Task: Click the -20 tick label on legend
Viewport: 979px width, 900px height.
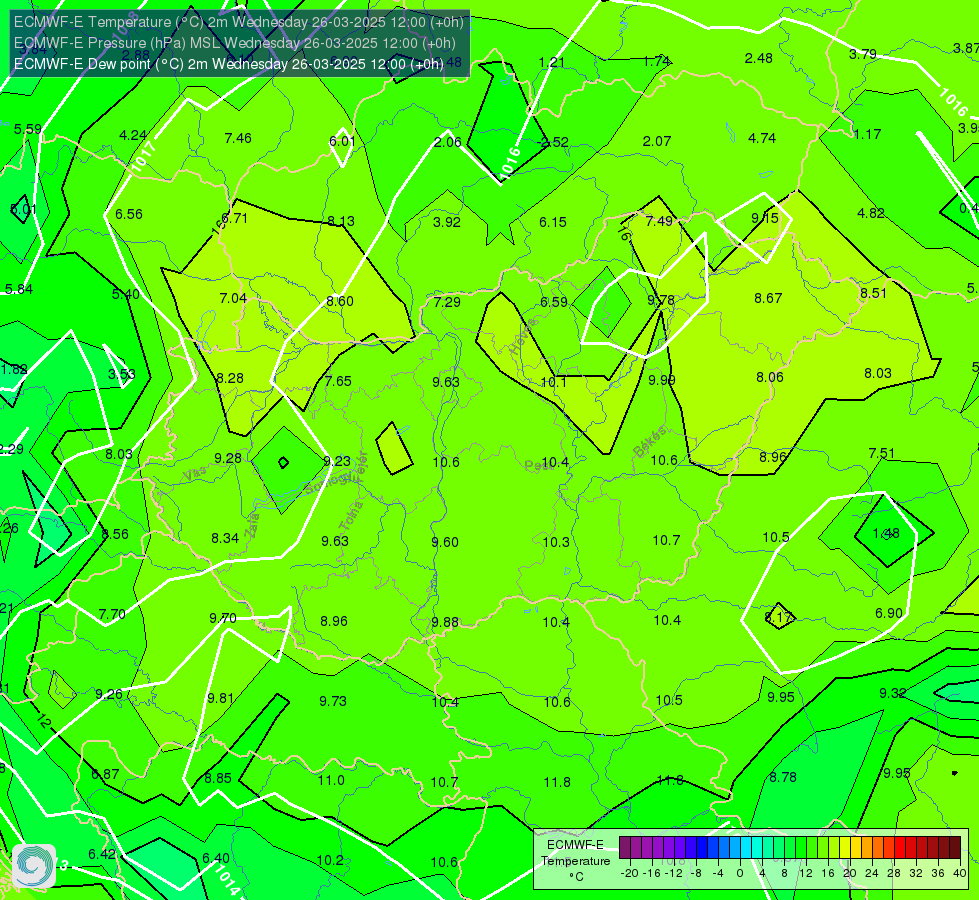Action: coord(630,873)
